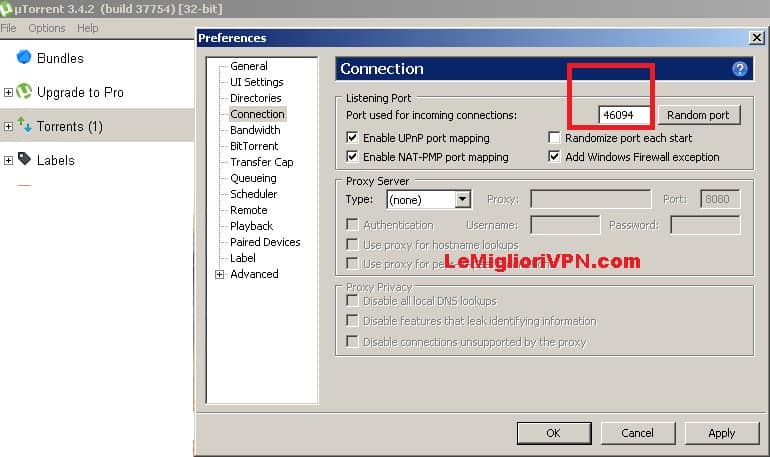Click the Random port button
770x457 pixels.
pyautogui.click(x=699, y=115)
